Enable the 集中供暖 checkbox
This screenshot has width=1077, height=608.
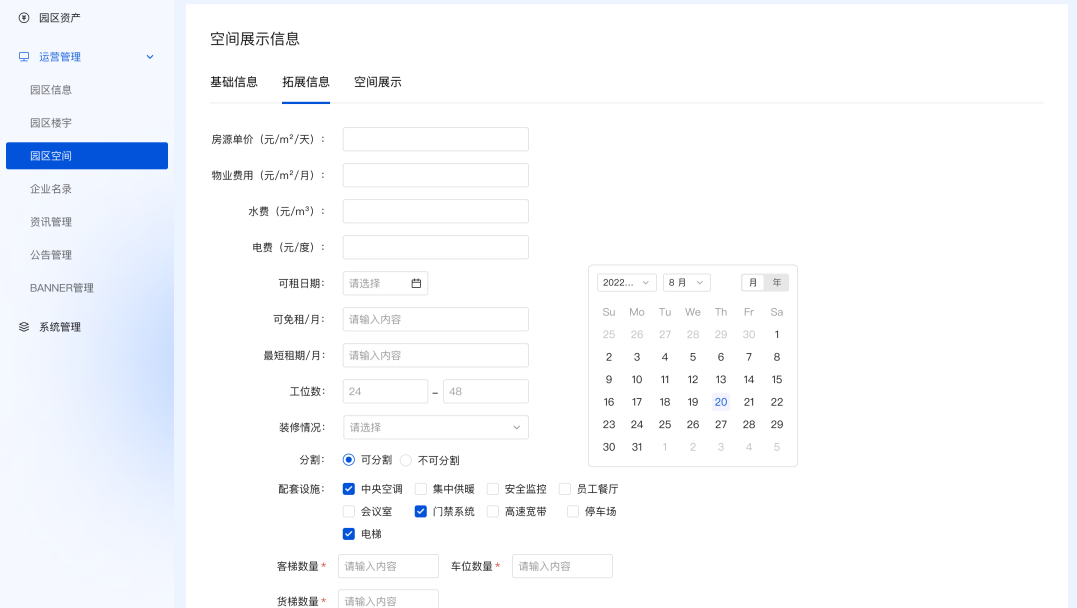pyautogui.click(x=421, y=489)
